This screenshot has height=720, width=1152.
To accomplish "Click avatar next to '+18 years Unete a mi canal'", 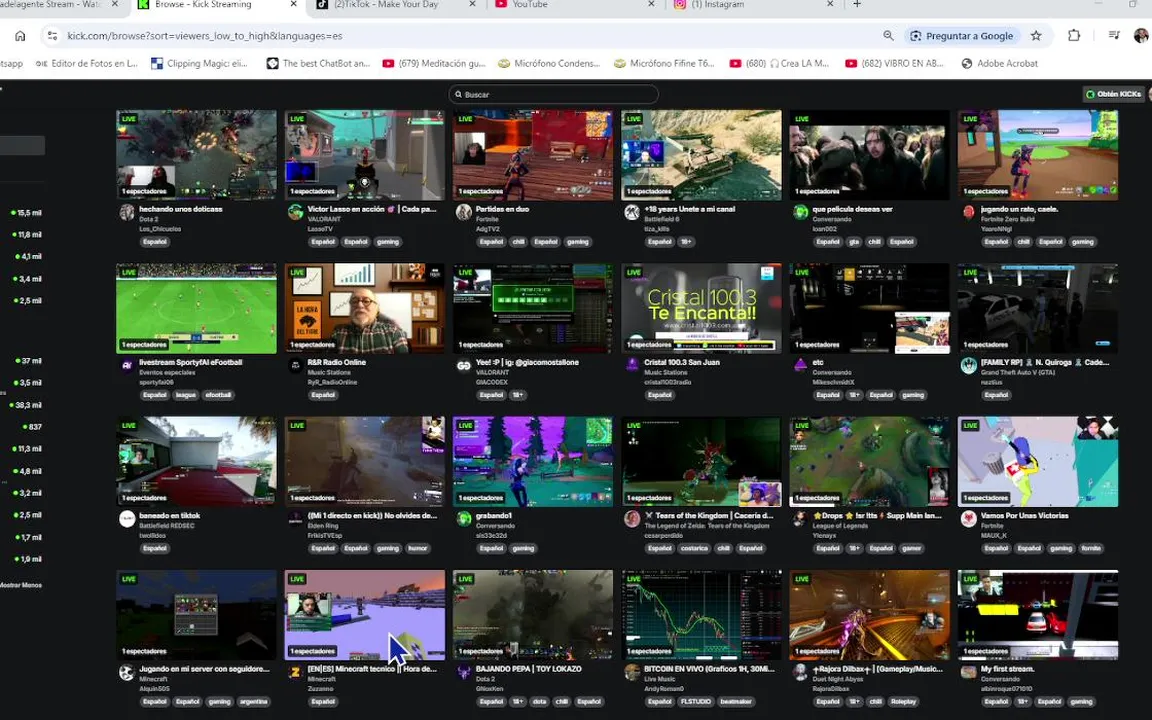I will point(632,212).
